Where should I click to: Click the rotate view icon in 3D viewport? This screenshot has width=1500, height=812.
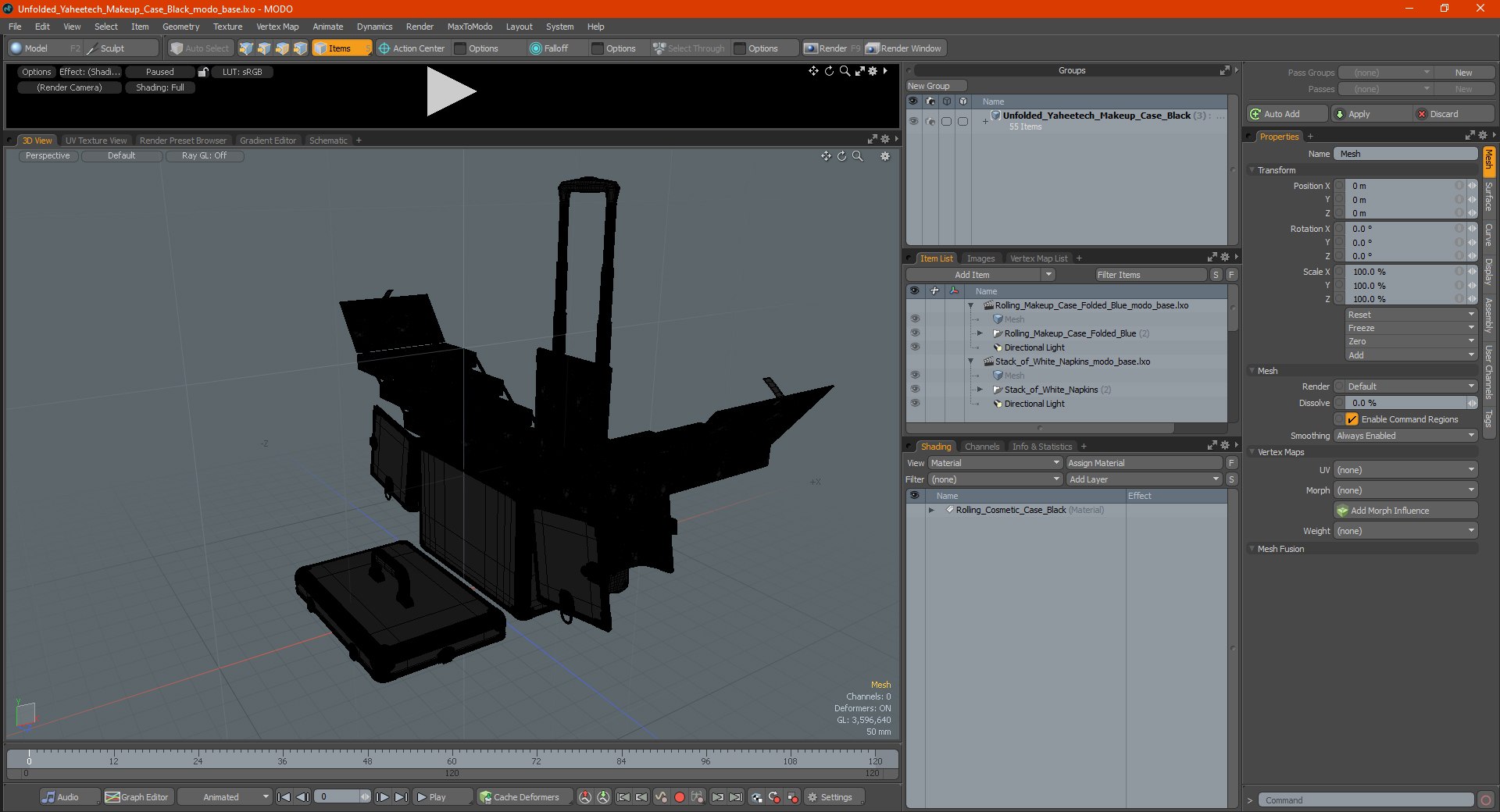coord(841,156)
